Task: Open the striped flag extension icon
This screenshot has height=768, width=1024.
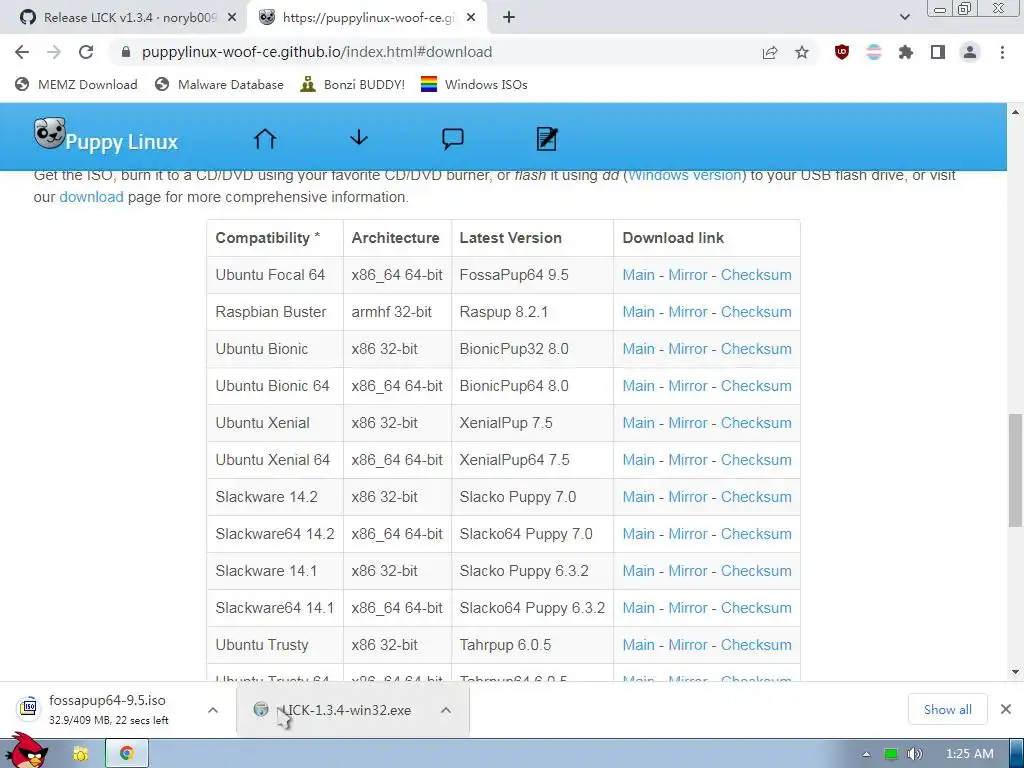Action: (x=873, y=52)
